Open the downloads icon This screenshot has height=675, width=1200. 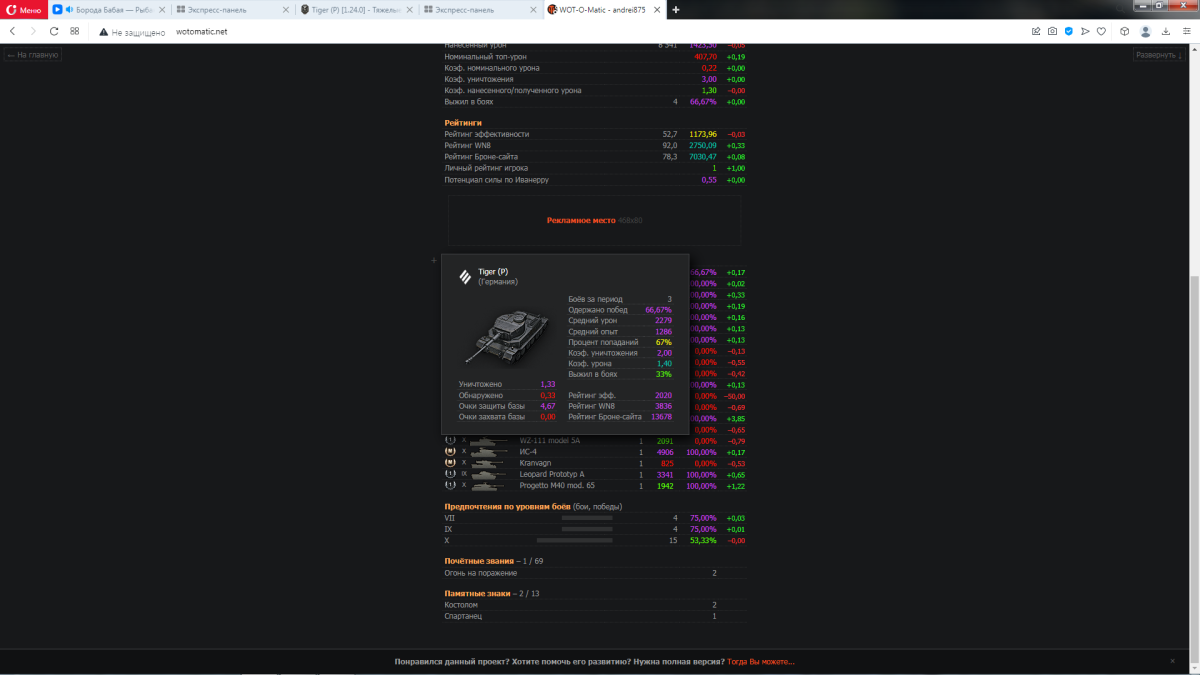[1166, 31]
